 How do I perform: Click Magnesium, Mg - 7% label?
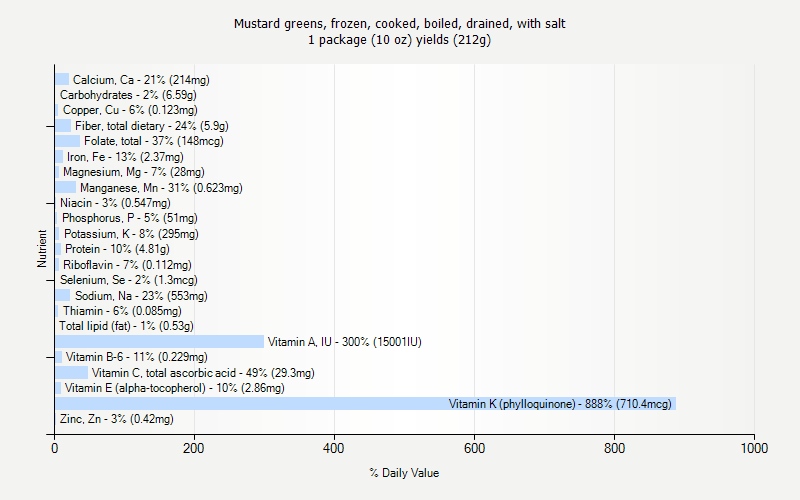pyautogui.click(x=134, y=172)
